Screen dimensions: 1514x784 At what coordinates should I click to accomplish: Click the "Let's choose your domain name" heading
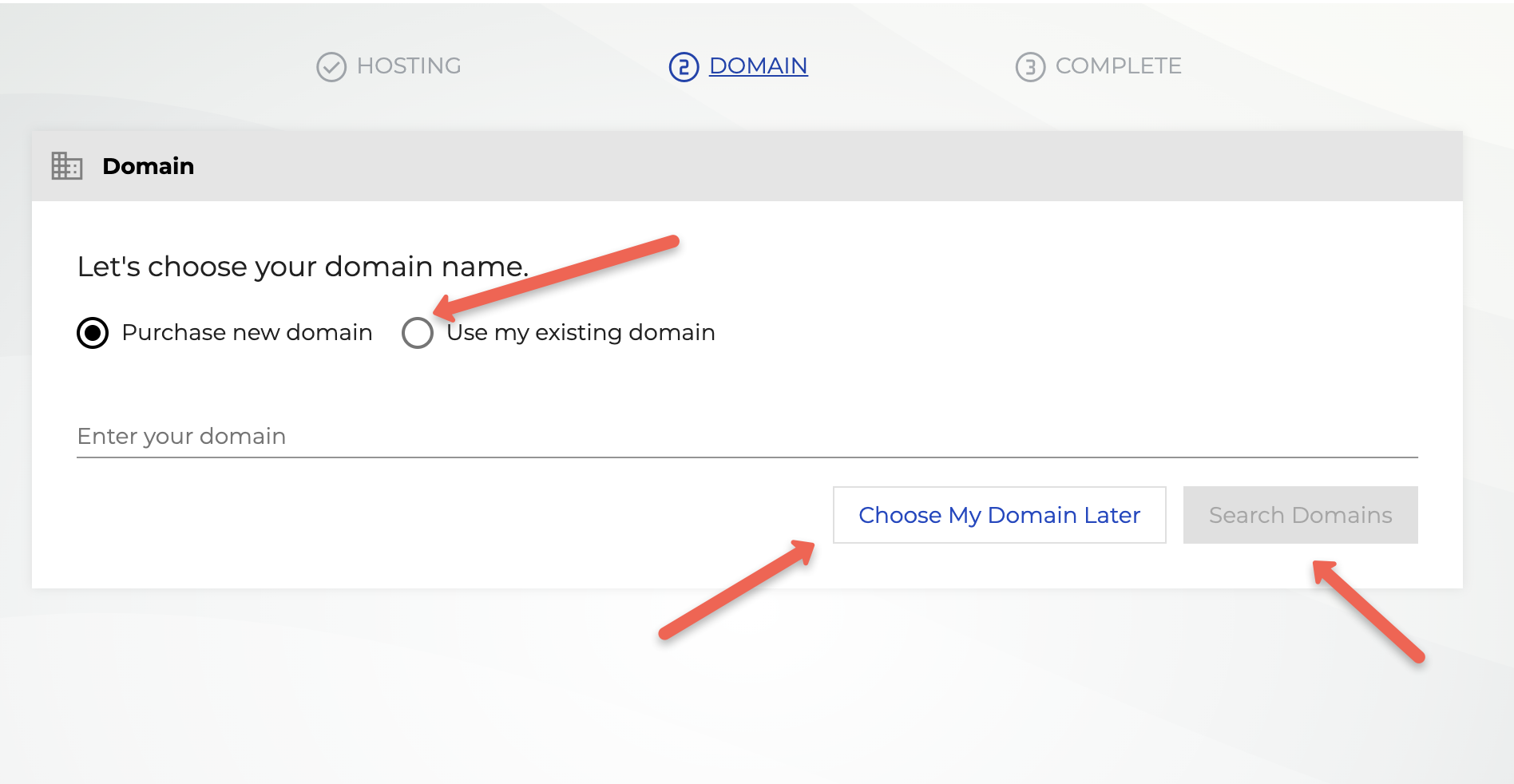point(303,266)
